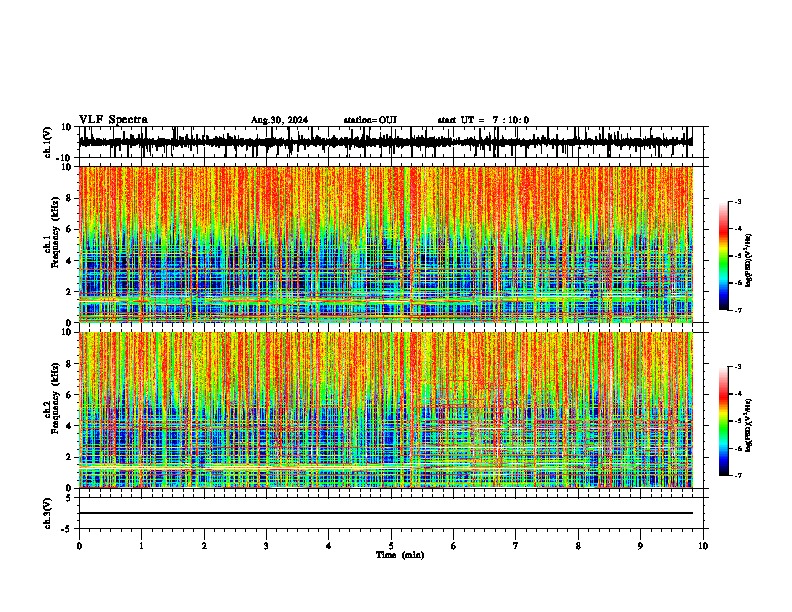Click the ch.1 waveform strip panel
792x612 pixels.
(390, 142)
